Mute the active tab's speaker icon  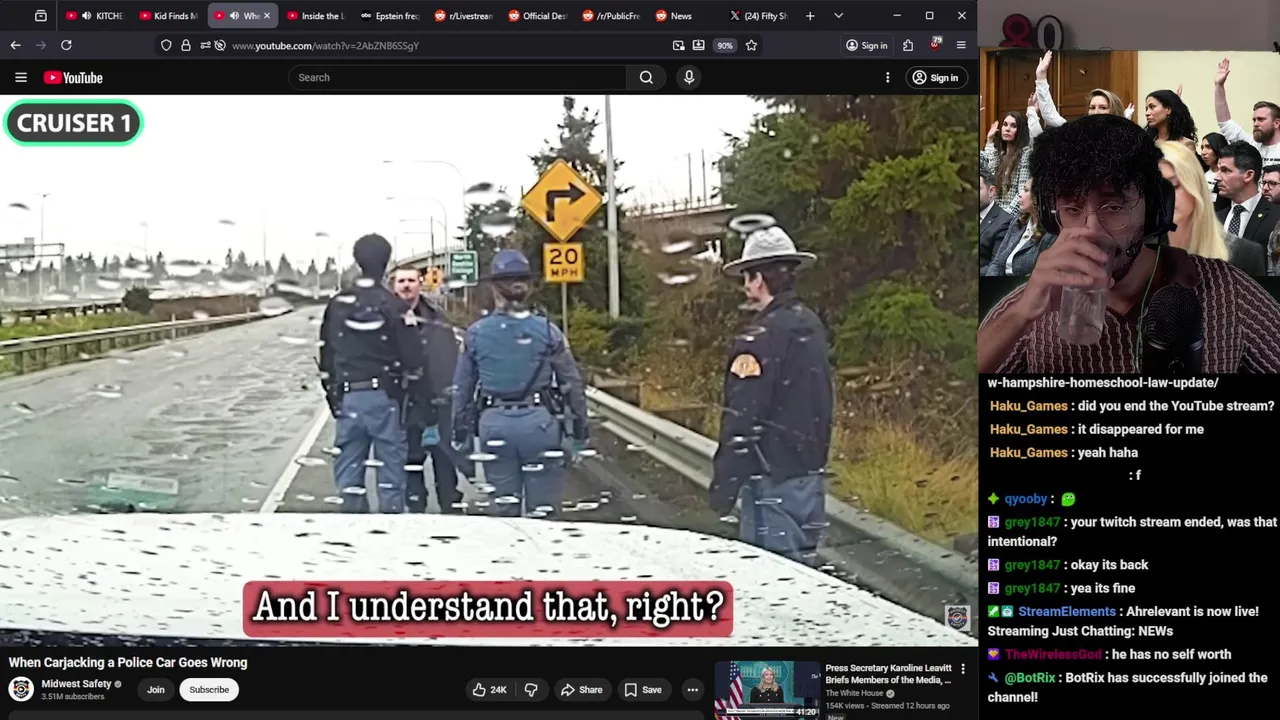click(x=234, y=16)
